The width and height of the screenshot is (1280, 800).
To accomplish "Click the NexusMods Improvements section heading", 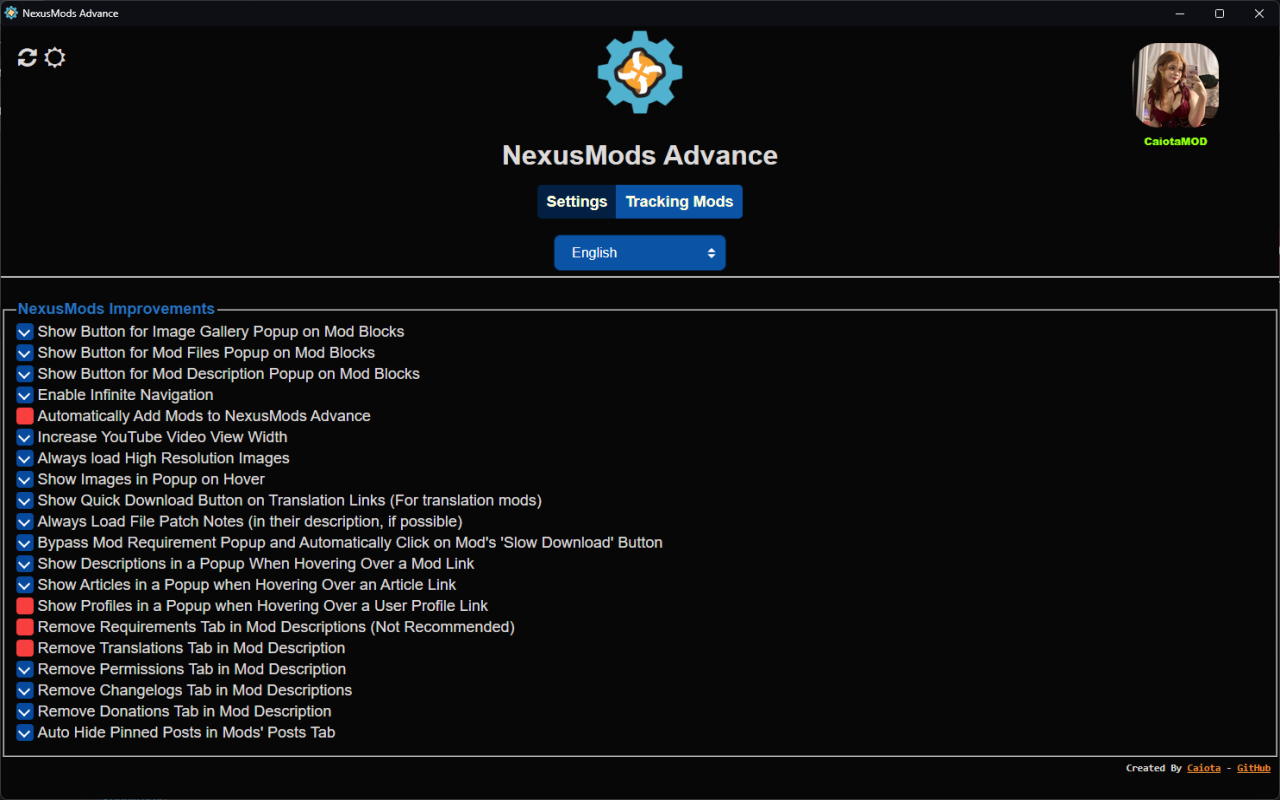I will click(x=116, y=309).
